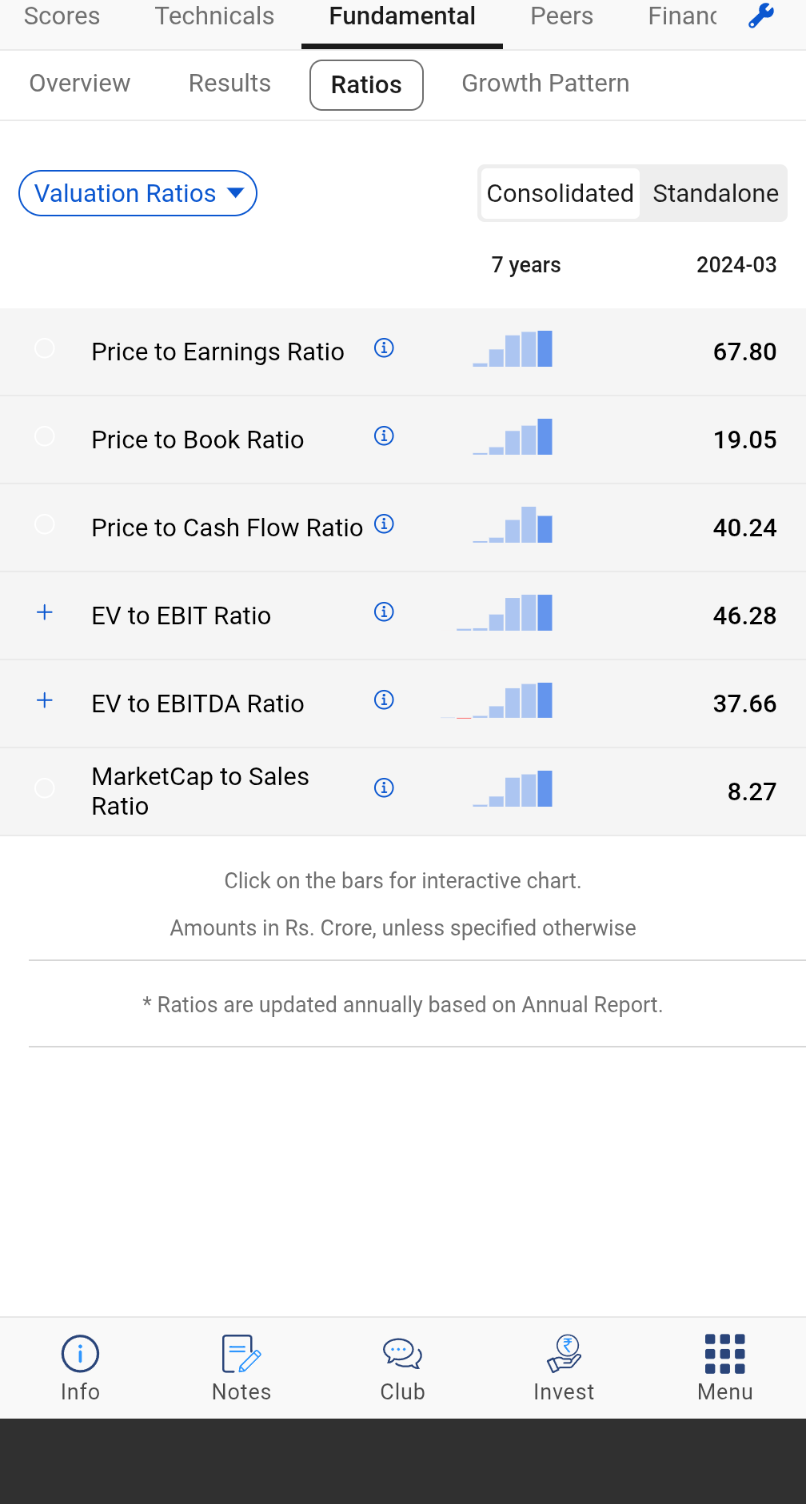Select the Price to Cash Flow radio button
This screenshot has height=1504, width=806.
pyautogui.click(x=45, y=525)
